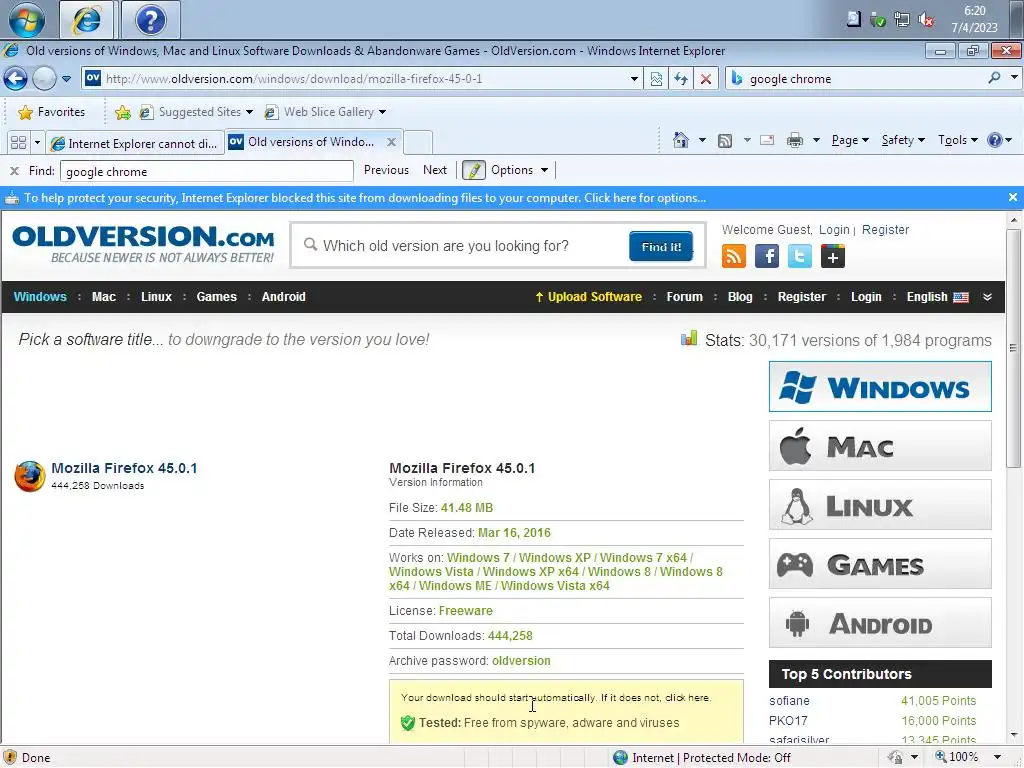Select the Games item in site navigation
1024x768 pixels.
(217, 297)
